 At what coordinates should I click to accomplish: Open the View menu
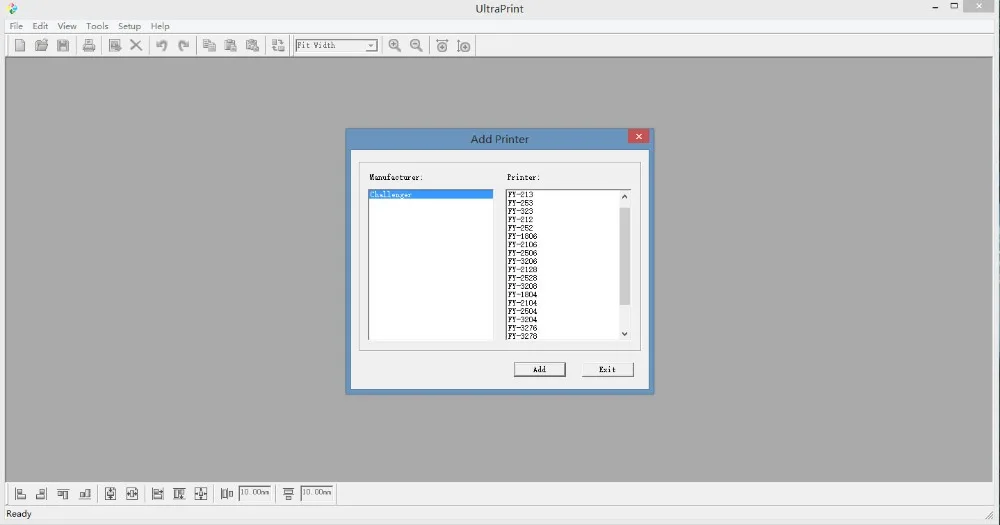[67, 26]
